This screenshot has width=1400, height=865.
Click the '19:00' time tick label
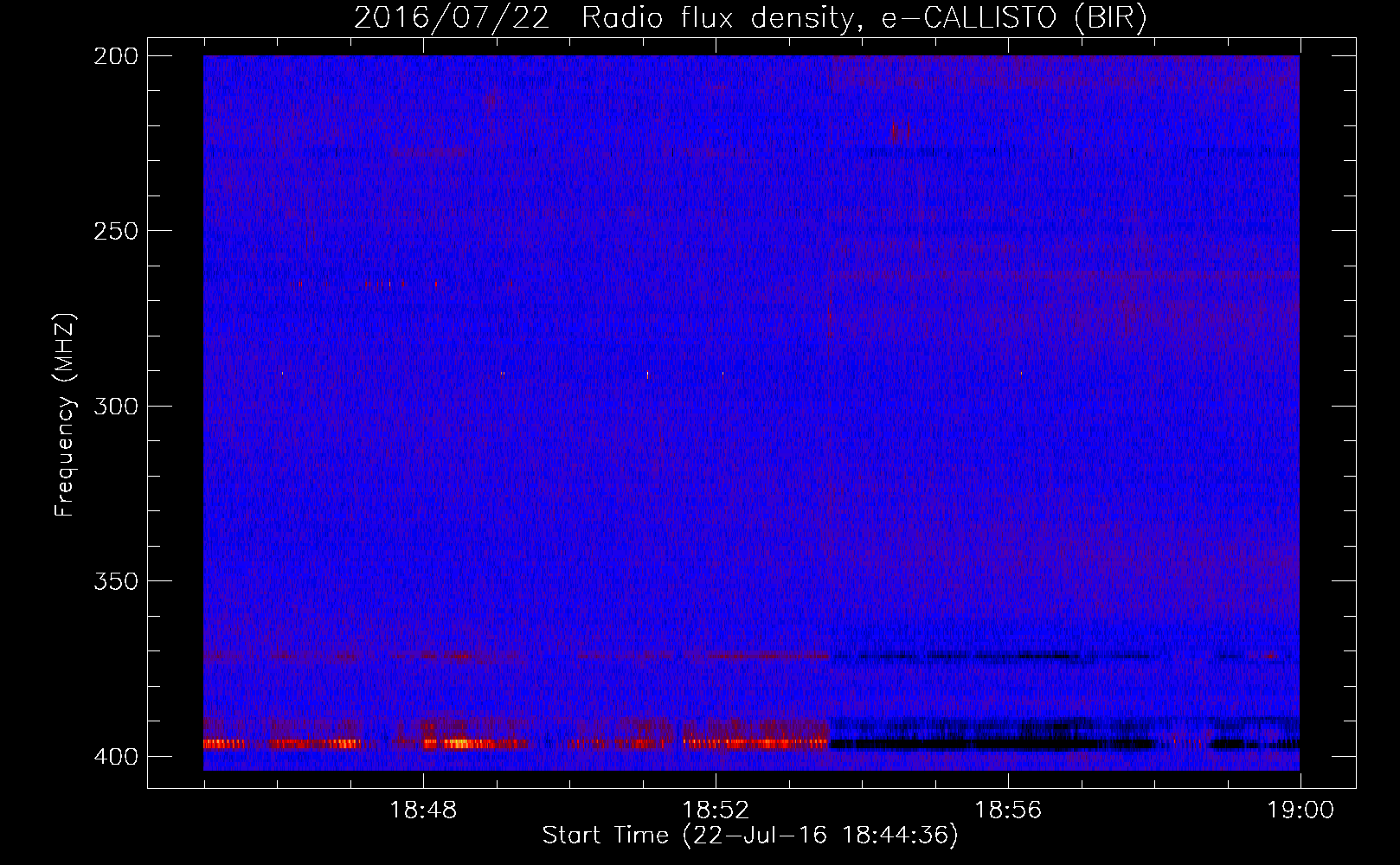1300,811
